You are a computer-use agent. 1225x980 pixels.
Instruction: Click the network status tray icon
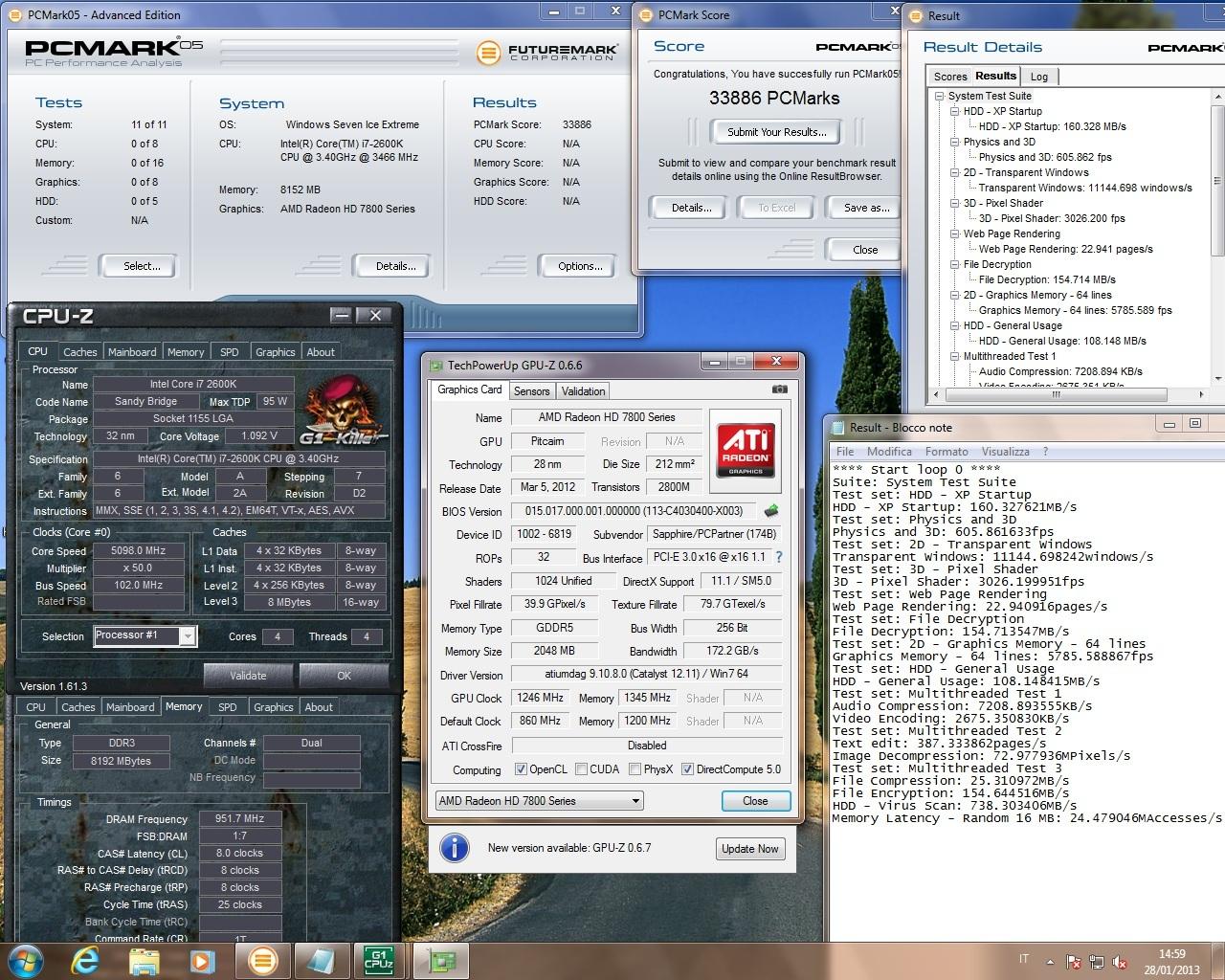[1097, 962]
